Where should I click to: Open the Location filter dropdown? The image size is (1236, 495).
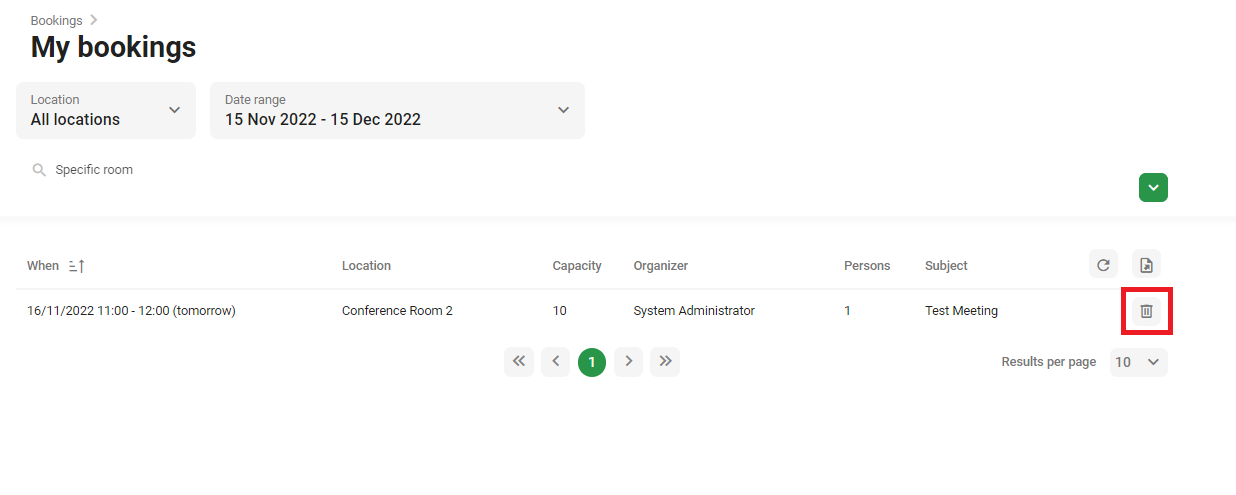106,110
